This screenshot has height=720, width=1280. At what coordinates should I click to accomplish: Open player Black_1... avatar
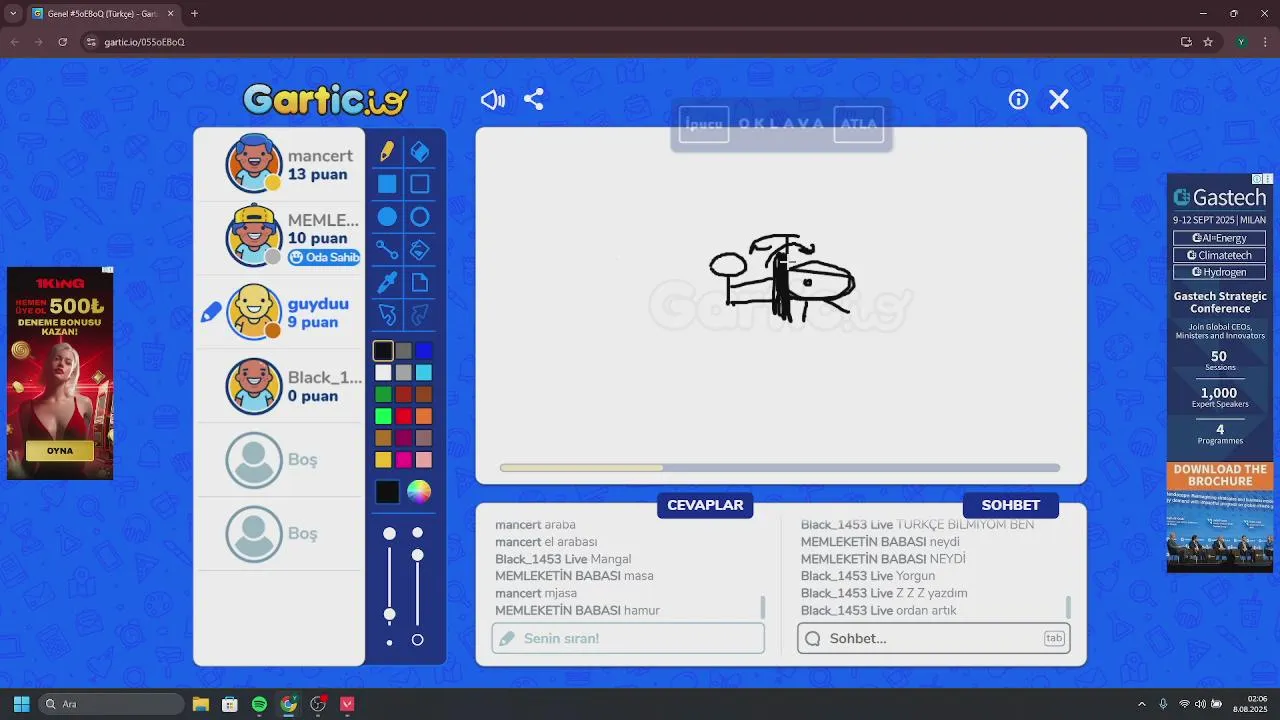coord(254,386)
